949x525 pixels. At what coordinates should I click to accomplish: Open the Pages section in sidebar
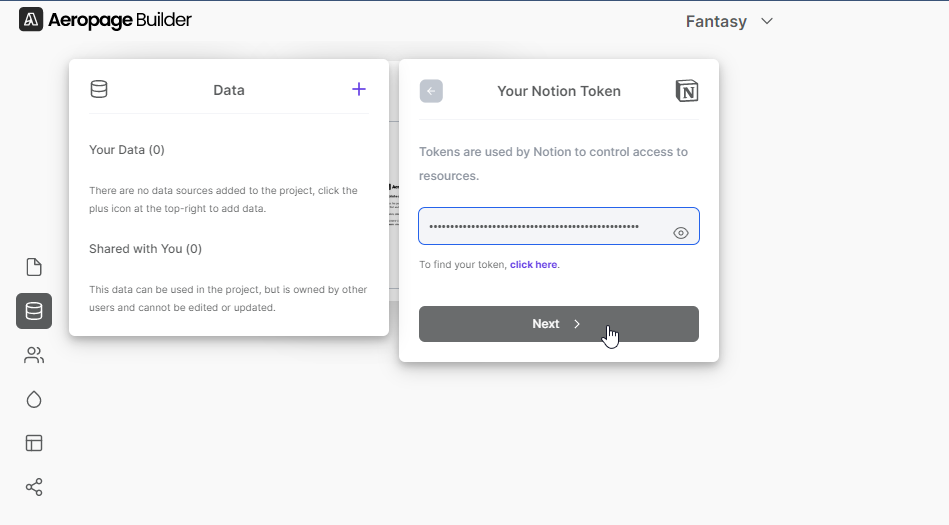tap(34, 267)
